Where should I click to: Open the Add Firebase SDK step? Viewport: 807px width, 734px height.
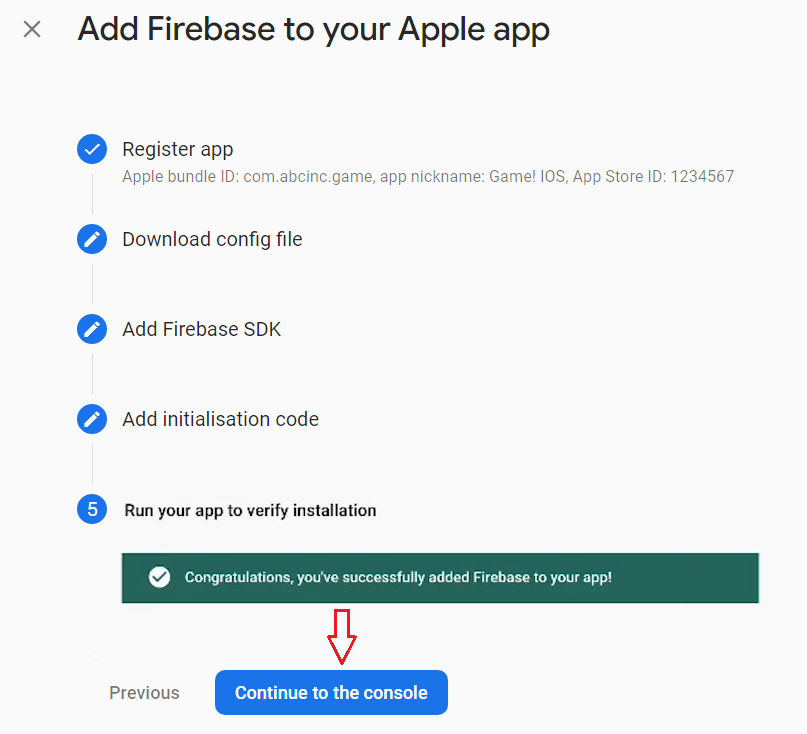[201, 329]
